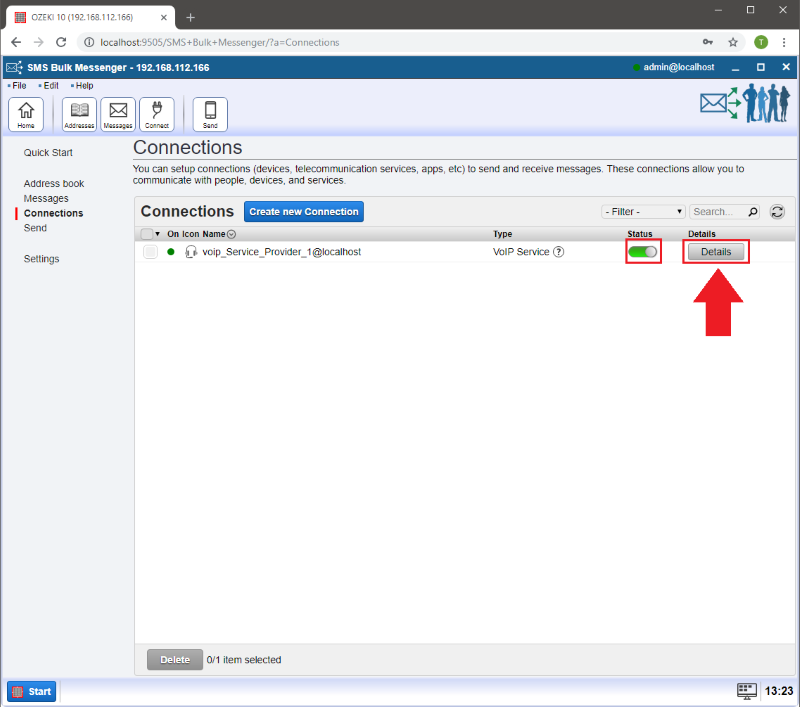
Task: Tick the select-all checkbox in header
Action: click(x=147, y=234)
